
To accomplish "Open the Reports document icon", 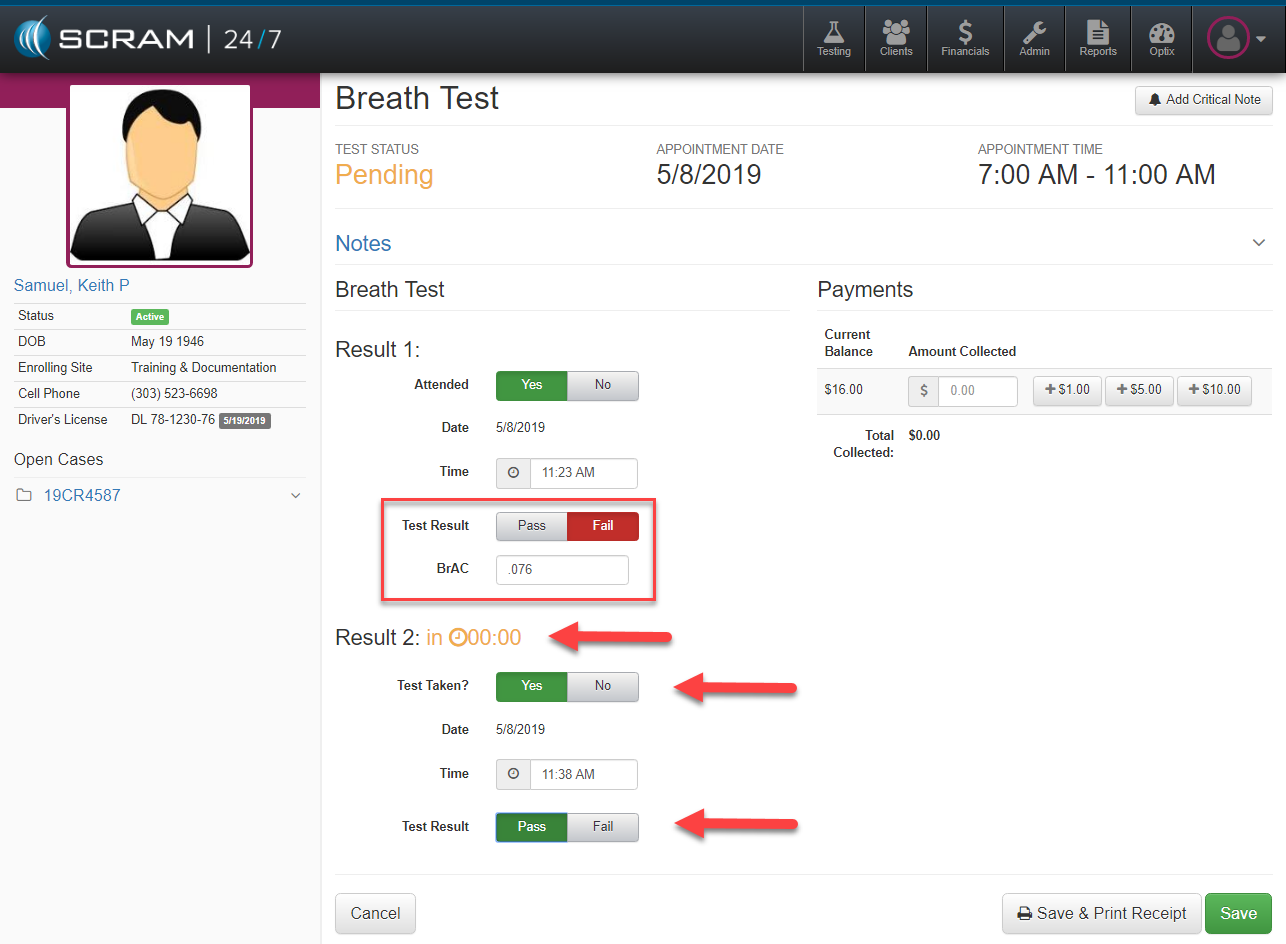I will coord(1097,39).
